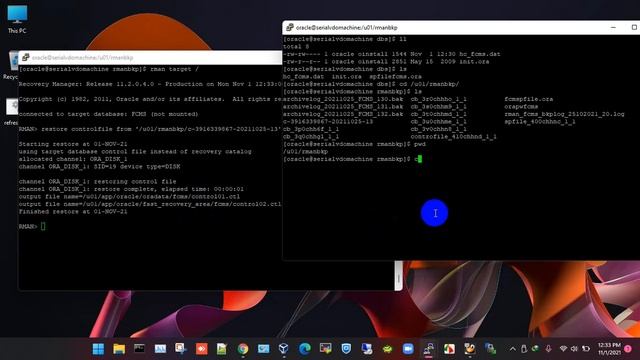
Task: Launch Microsoft Edge from the taskbar
Action: pos(304,349)
